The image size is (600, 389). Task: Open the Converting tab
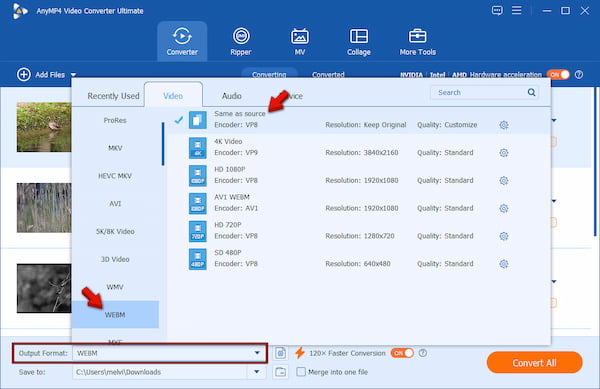(269, 75)
